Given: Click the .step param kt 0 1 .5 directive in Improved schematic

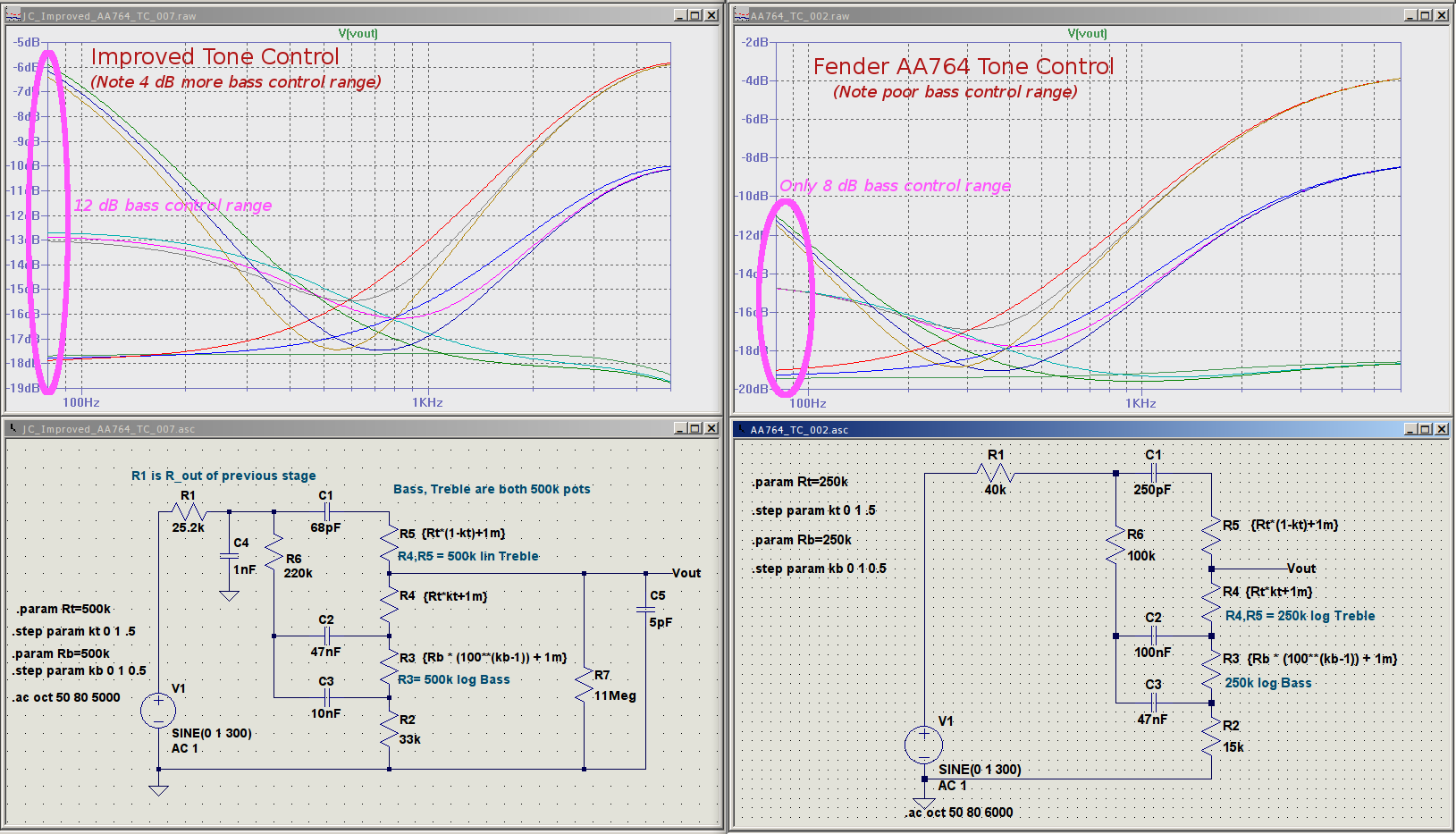Looking at the screenshot, I should point(75,631).
